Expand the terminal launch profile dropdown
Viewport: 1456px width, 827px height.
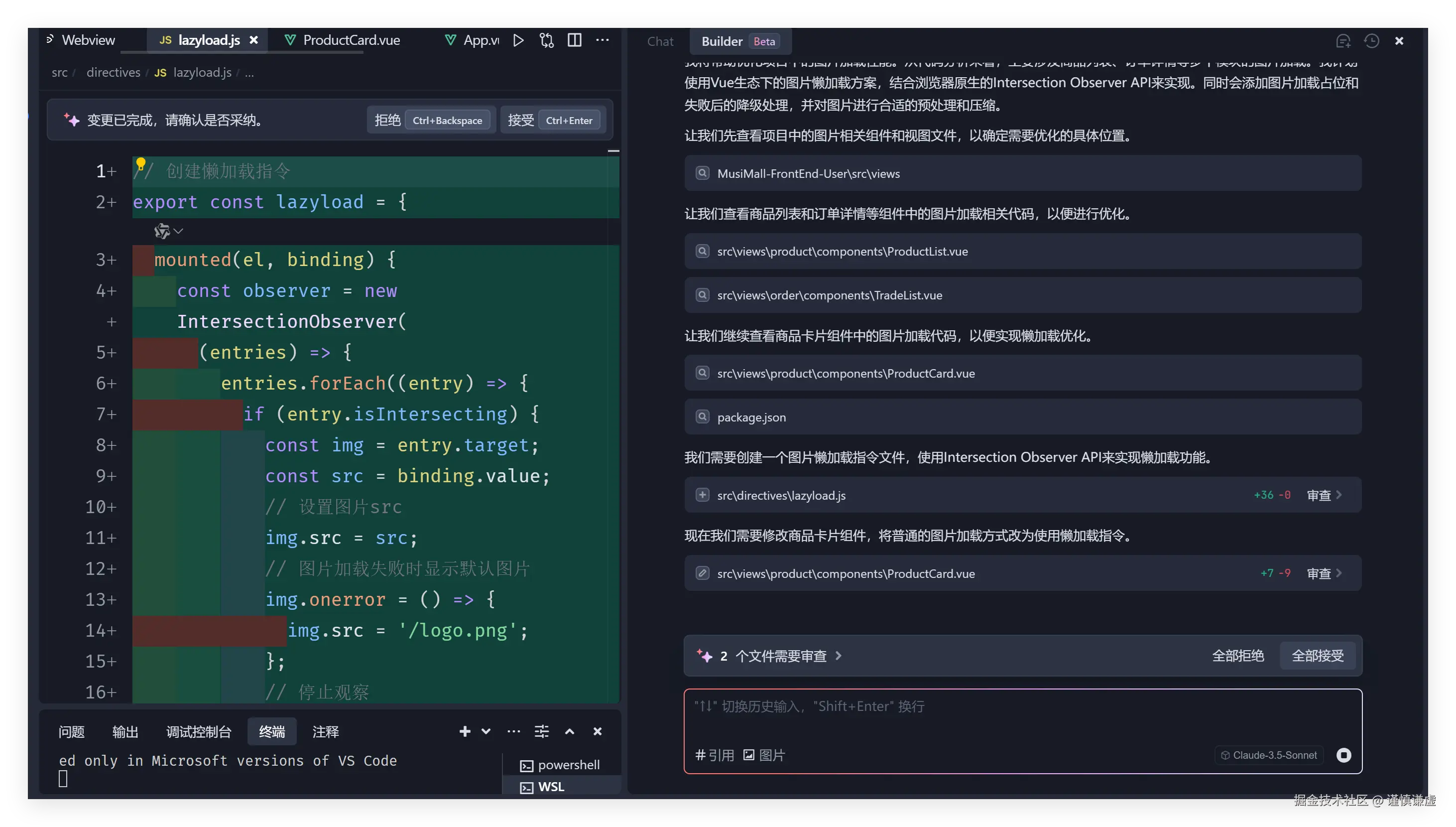pos(486,731)
